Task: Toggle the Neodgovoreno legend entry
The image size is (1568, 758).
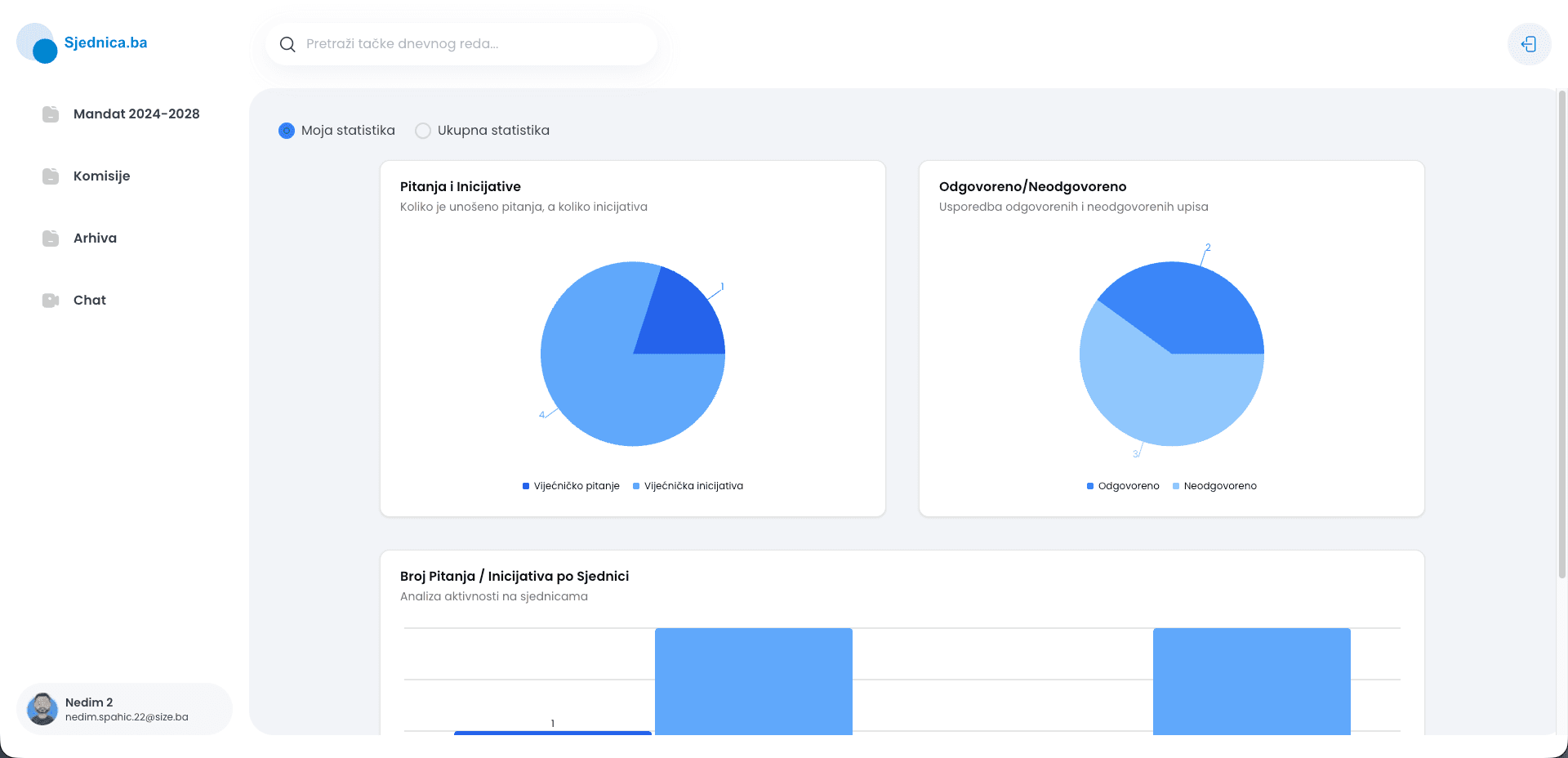Action: [x=1214, y=486]
